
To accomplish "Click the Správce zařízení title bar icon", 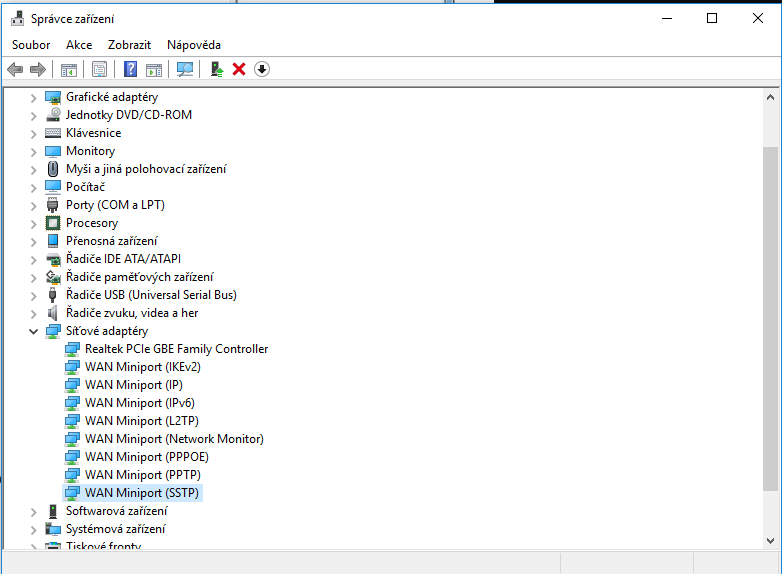I will coord(17,18).
